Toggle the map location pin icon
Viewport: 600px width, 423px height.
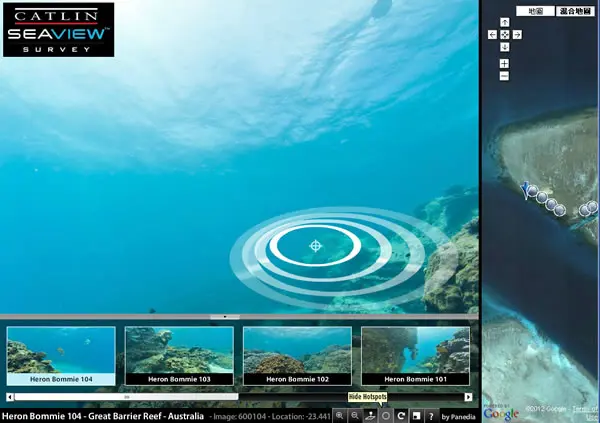point(370,416)
